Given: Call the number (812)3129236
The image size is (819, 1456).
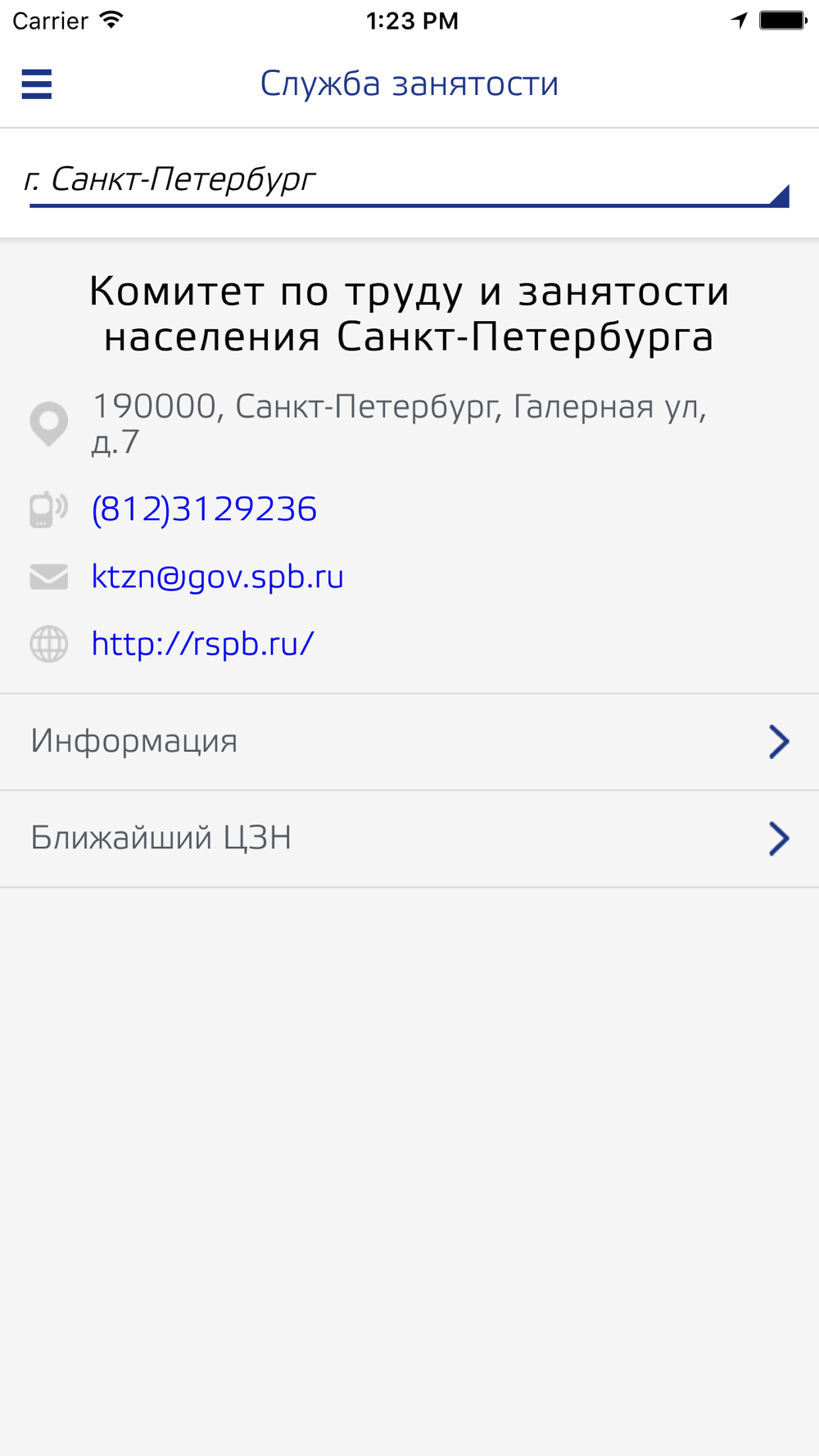Looking at the screenshot, I should coord(204,509).
